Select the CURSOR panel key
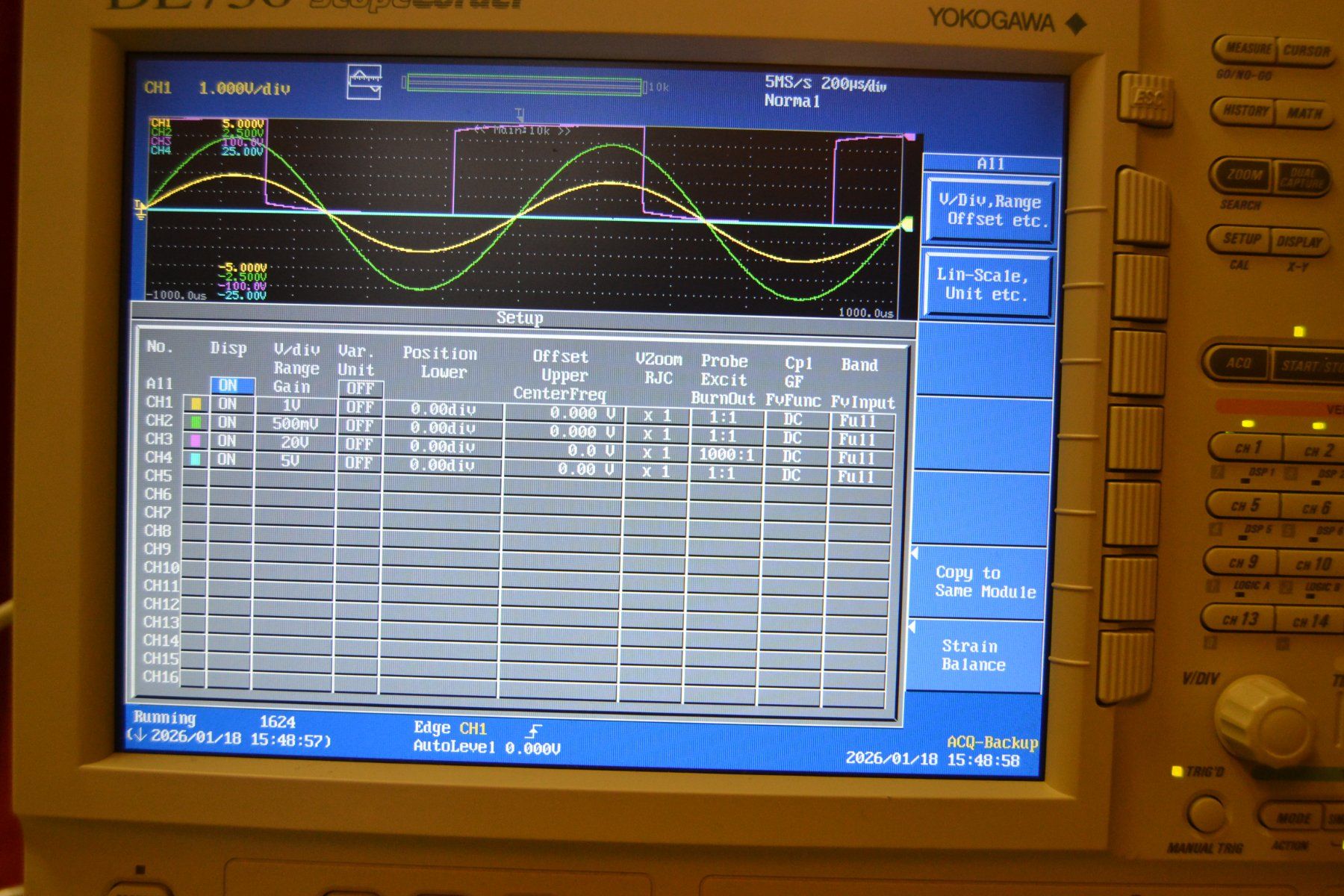 click(x=1307, y=52)
